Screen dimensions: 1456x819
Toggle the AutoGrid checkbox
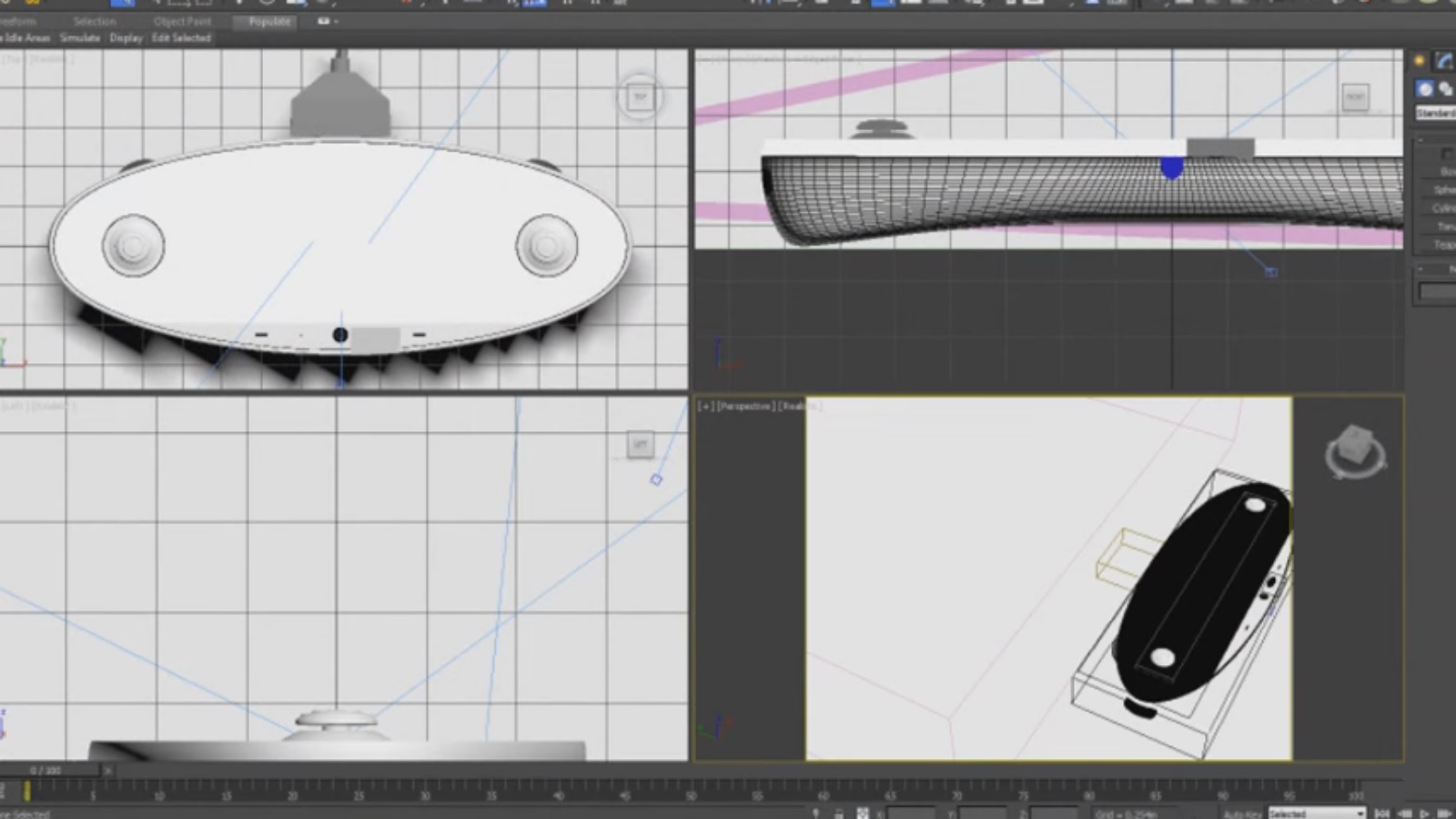(x=1446, y=154)
